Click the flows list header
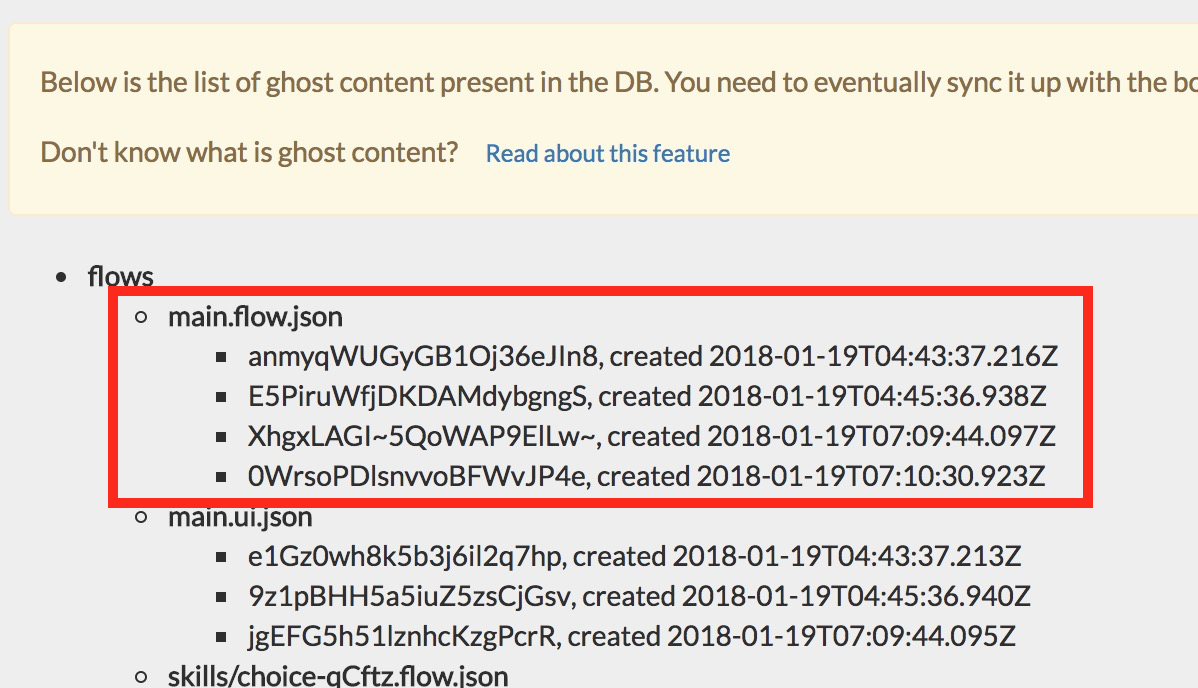The image size is (1198, 688). [x=120, y=276]
